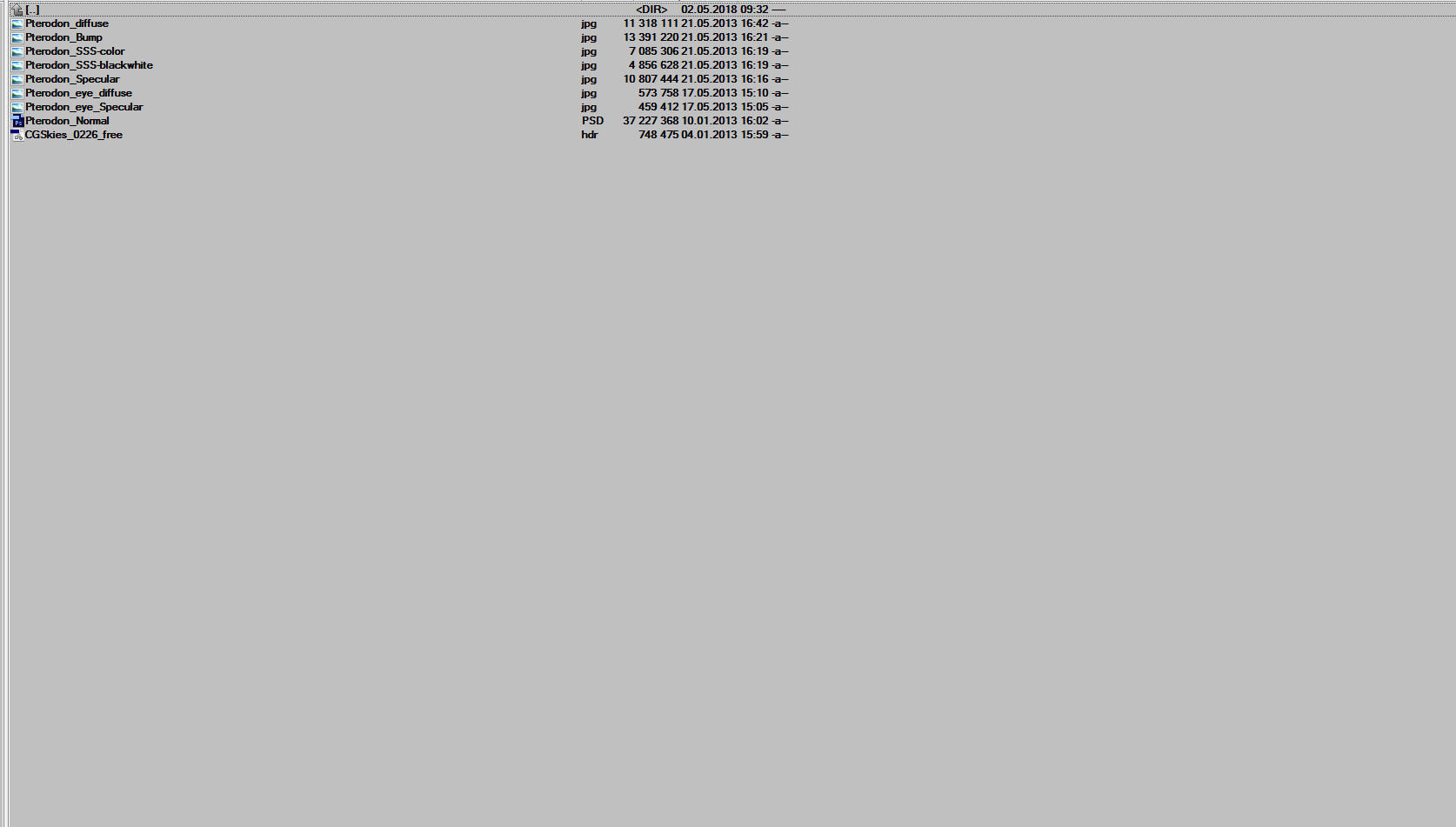Click the hdr extension of CGSkies file
The image size is (1456, 827).
[590, 135]
